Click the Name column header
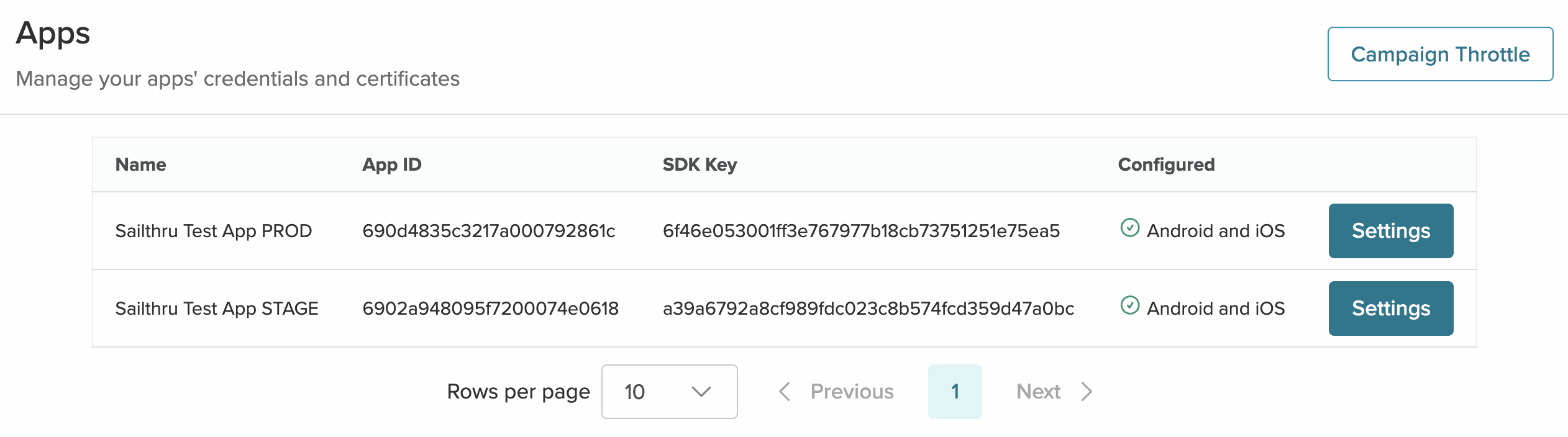1568x437 pixels. click(x=141, y=164)
